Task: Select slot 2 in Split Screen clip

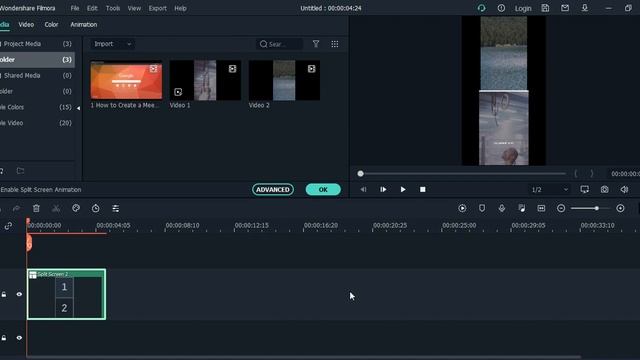Action: pos(64,308)
